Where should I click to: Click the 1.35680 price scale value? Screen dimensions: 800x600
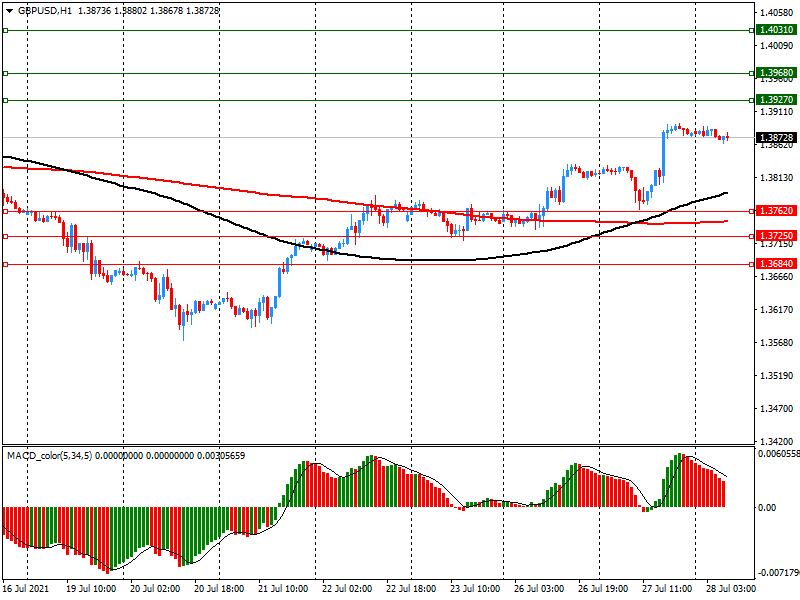777,342
